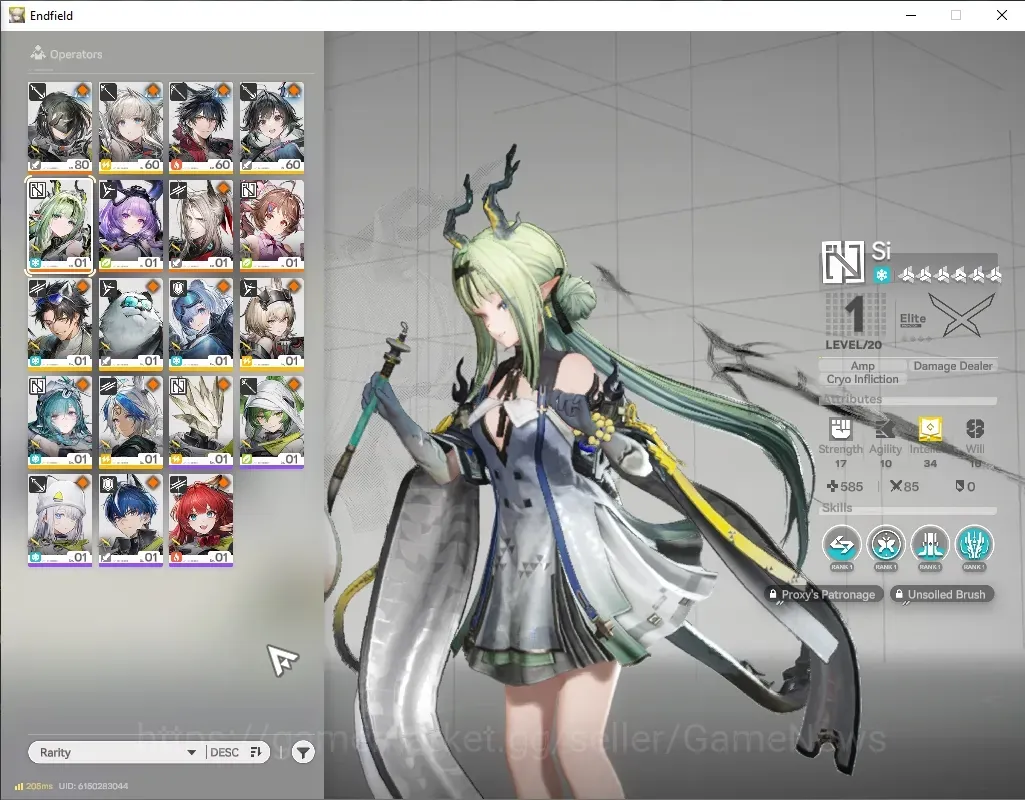Open the Rarity sort dropdown
The image size is (1025, 800).
tap(118, 752)
